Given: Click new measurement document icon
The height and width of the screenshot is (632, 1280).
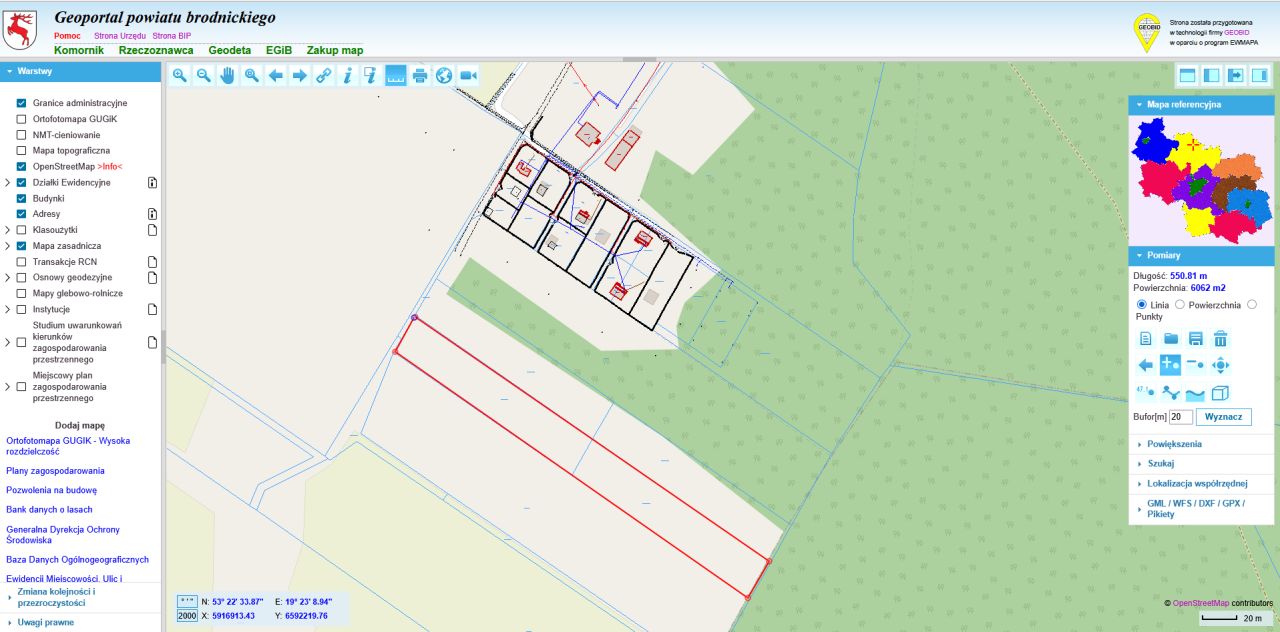Looking at the screenshot, I should click(1146, 339).
